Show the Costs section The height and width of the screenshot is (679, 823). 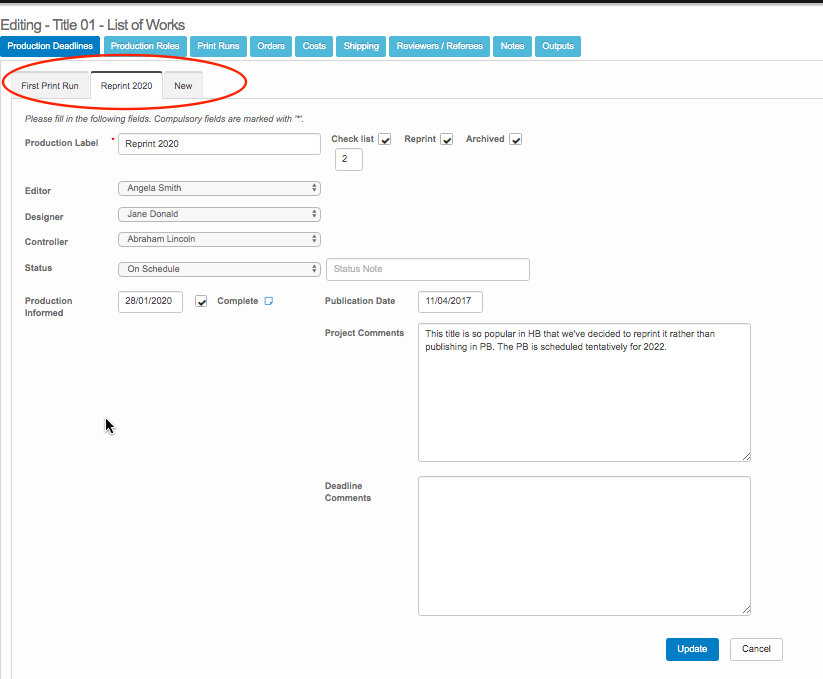[314, 46]
